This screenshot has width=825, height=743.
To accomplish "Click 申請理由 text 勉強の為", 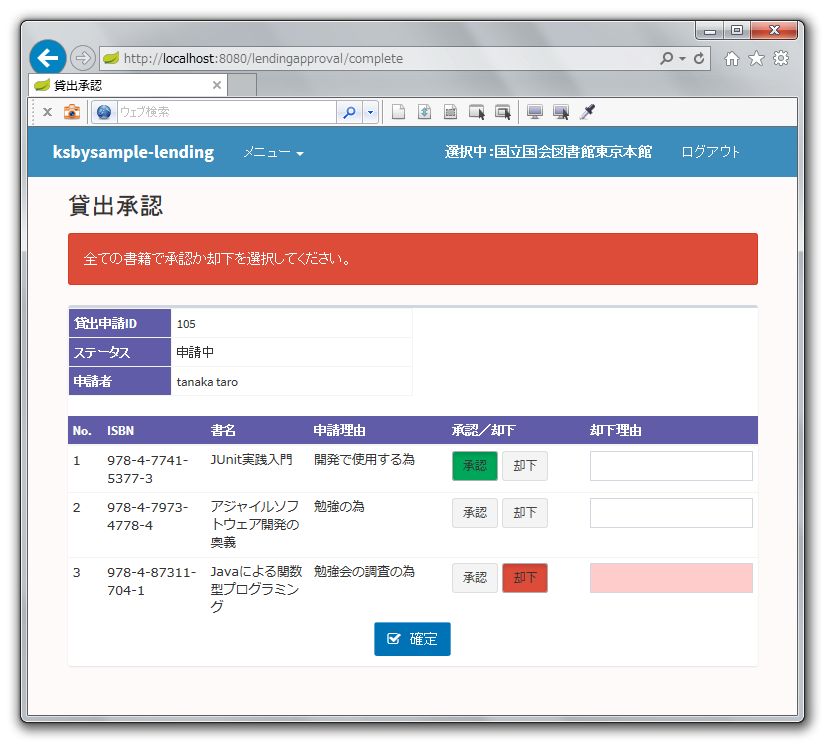I will click(x=339, y=507).
